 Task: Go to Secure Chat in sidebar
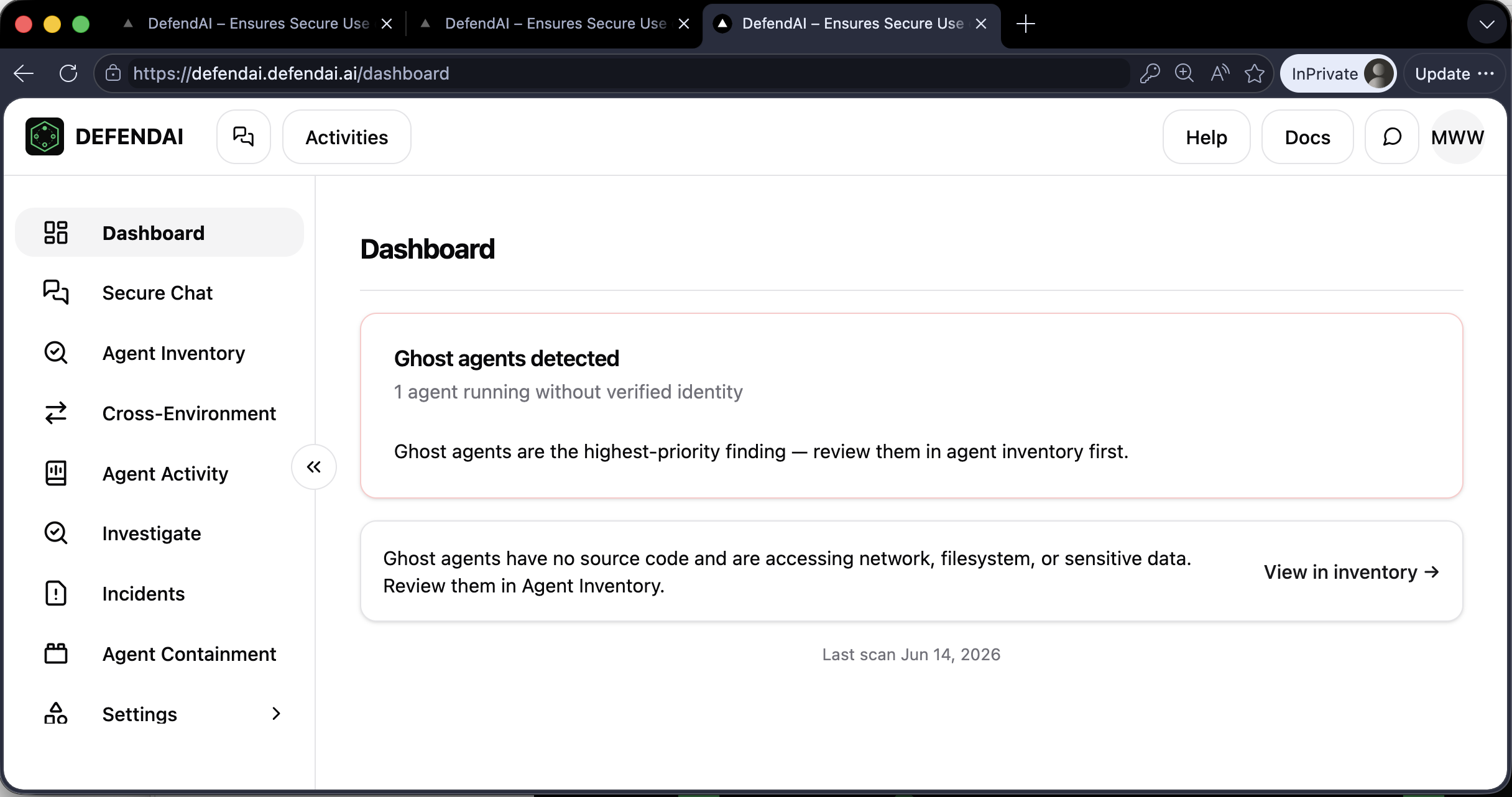(159, 292)
